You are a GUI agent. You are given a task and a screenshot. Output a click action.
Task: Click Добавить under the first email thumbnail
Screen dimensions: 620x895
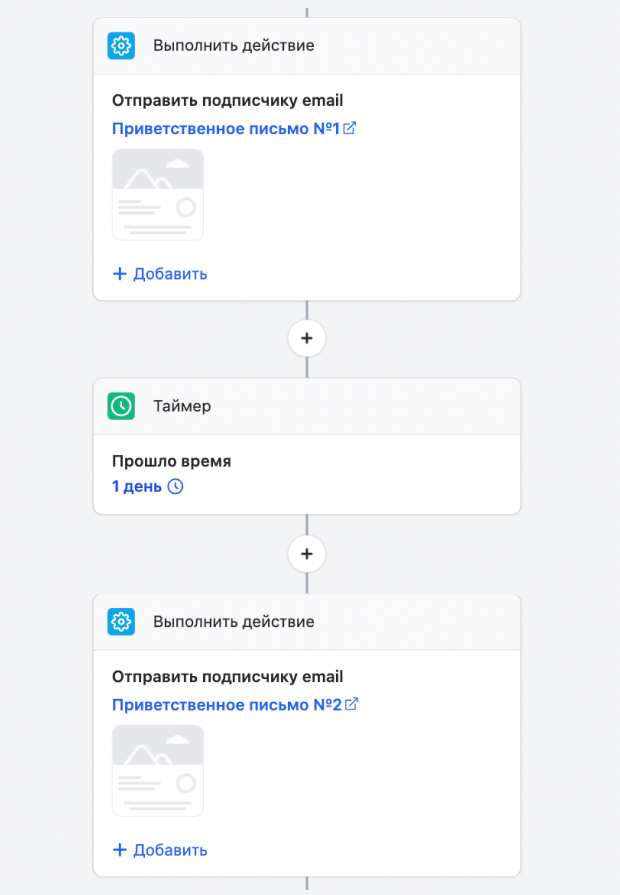(x=160, y=273)
